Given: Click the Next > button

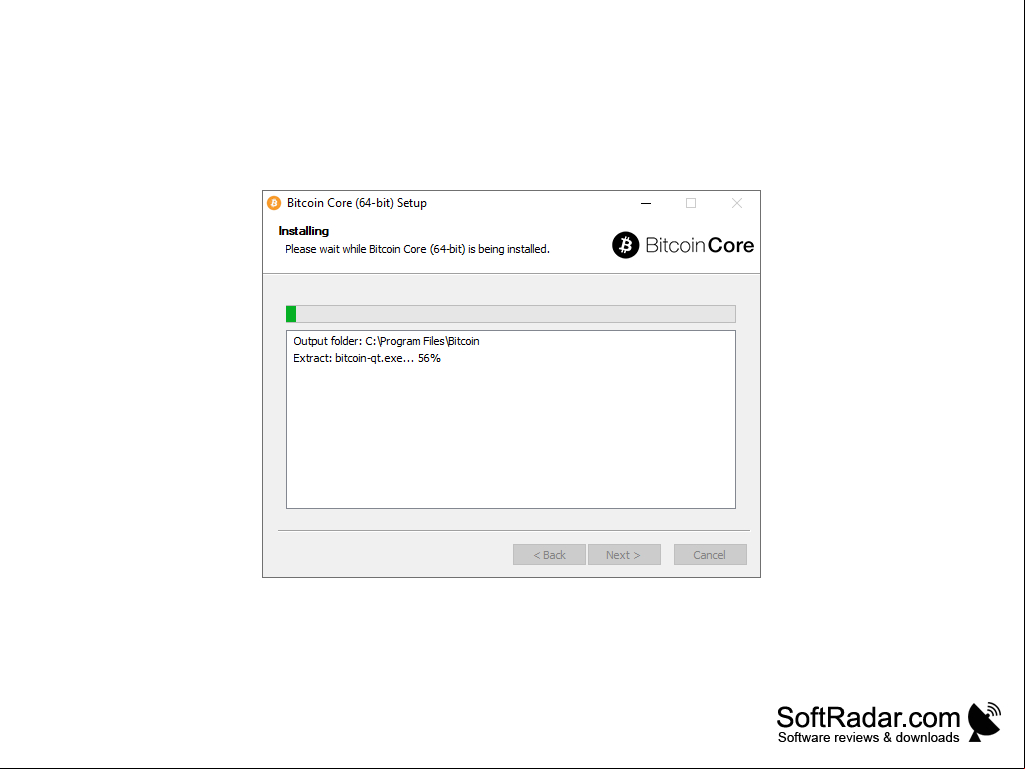Looking at the screenshot, I should 624,555.
